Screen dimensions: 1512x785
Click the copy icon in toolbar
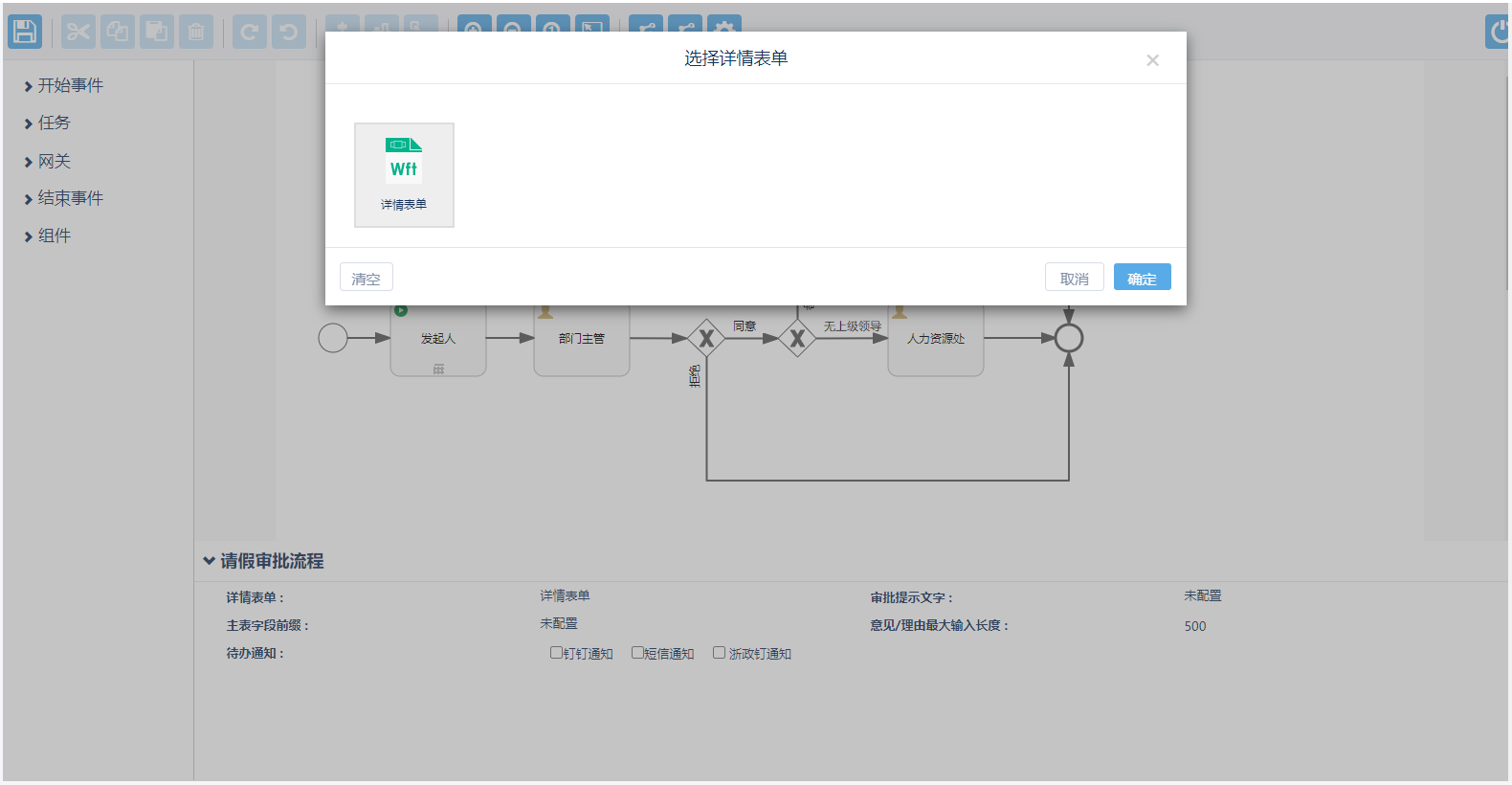118,32
